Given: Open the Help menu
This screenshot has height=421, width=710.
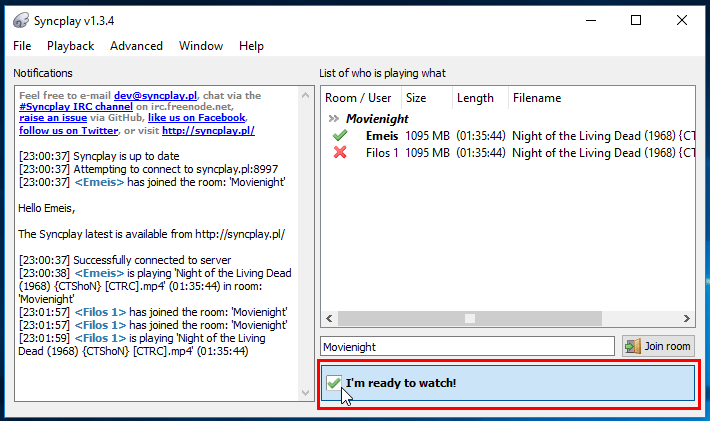Looking at the screenshot, I should (x=251, y=46).
